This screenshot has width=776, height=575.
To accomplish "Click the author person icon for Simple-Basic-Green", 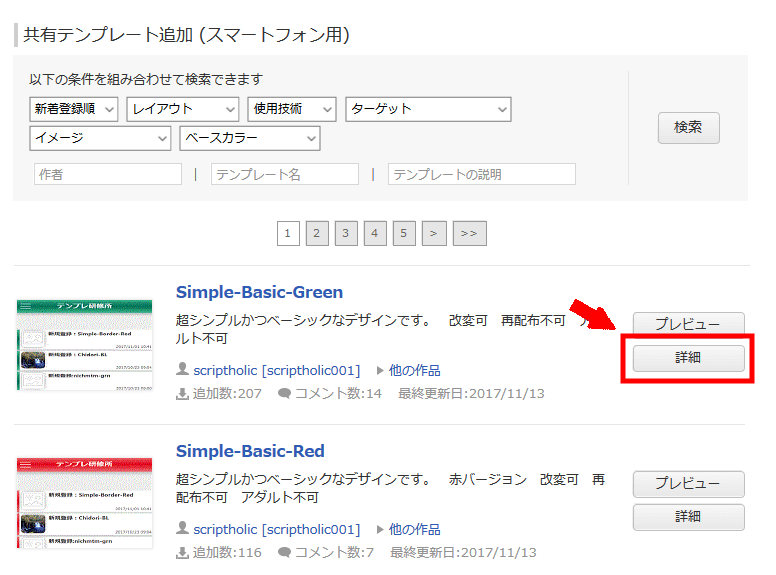I will [x=183, y=369].
